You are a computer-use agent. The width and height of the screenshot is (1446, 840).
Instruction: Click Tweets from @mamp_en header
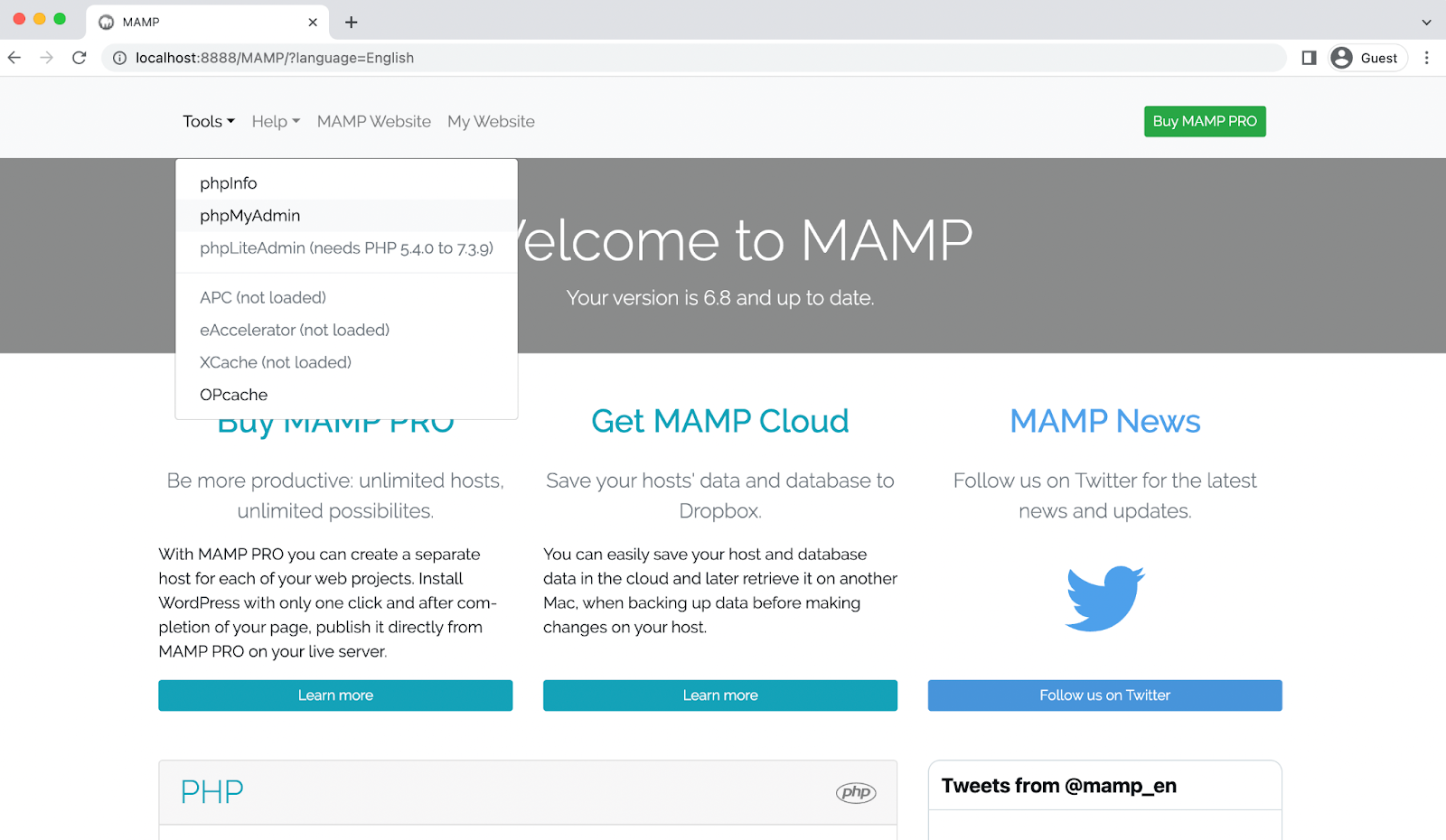(x=1059, y=786)
